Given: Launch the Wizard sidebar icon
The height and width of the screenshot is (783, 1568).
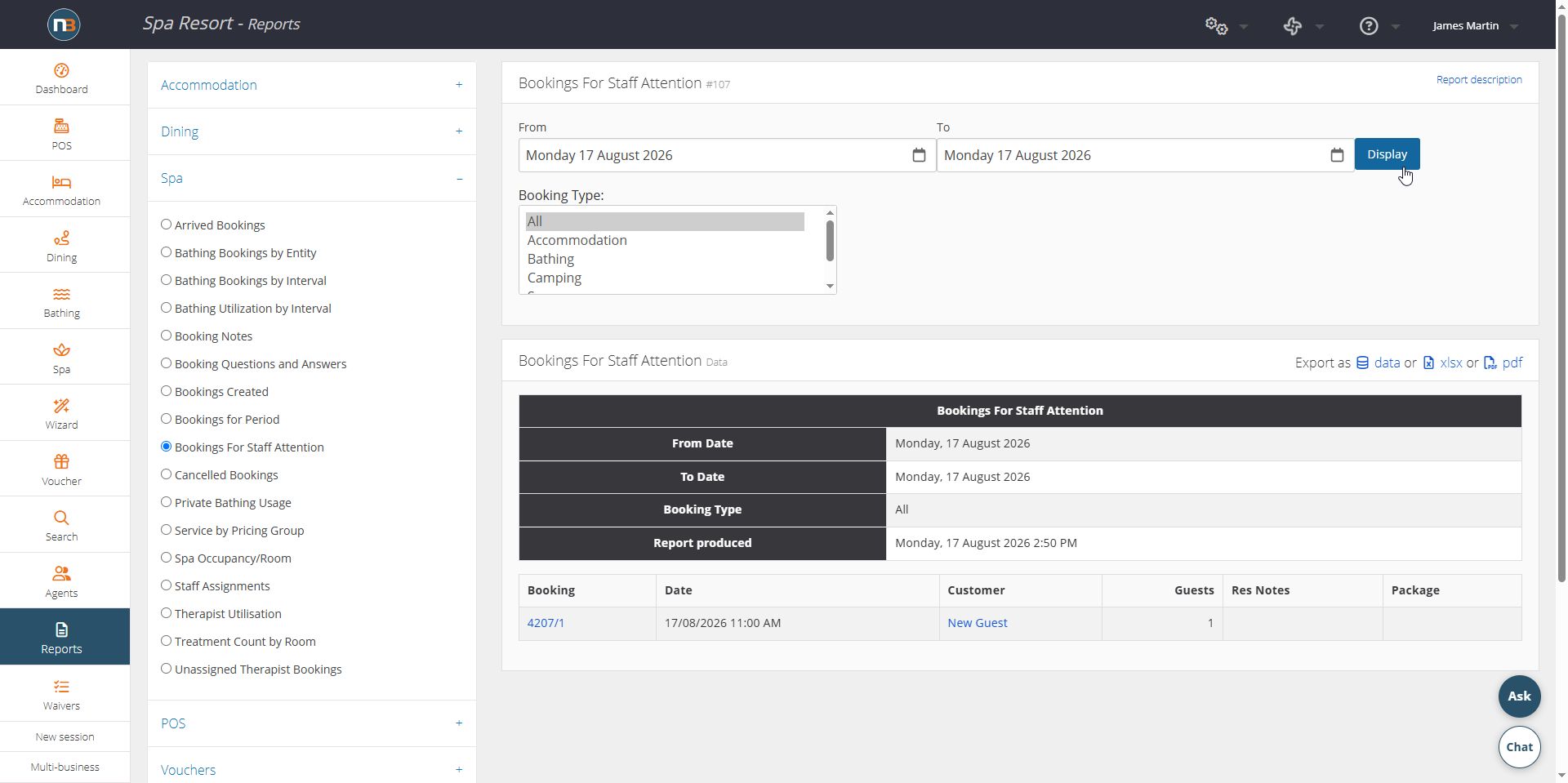Looking at the screenshot, I should click(61, 406).
